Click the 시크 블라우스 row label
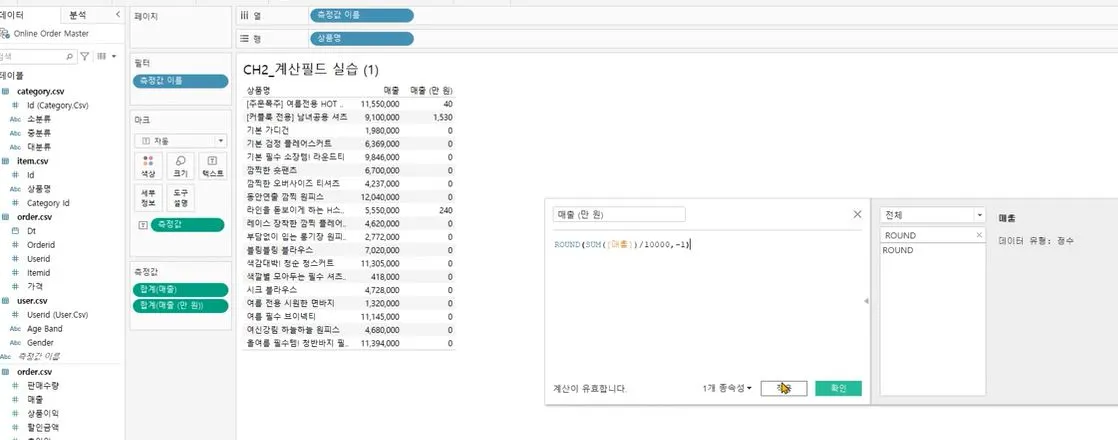The image size is (1118, 440). point(272,290)
